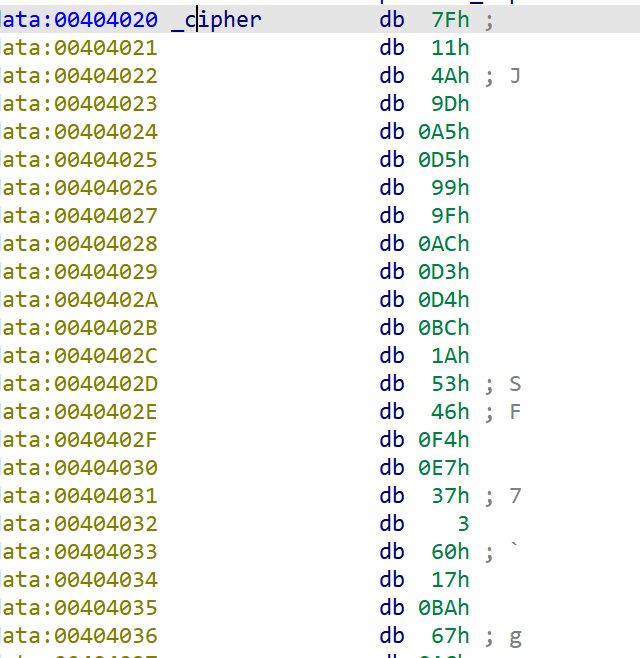This screenshot has width=640, height=658.
Task: Click the 60h byte value
Action: [450, 552]
